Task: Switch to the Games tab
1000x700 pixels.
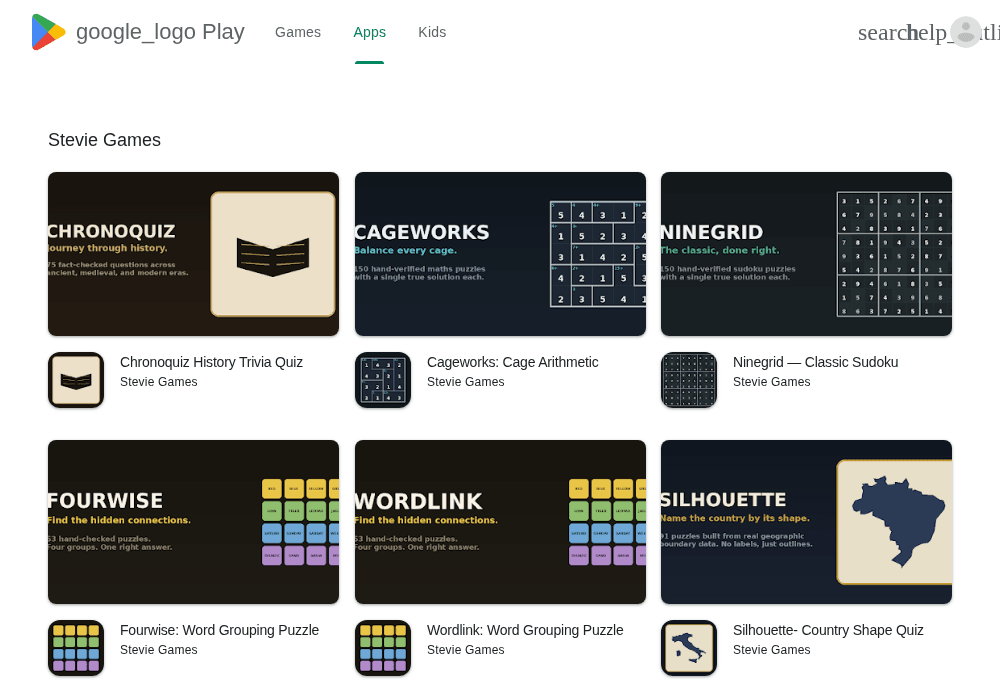Action: [298, 32]
